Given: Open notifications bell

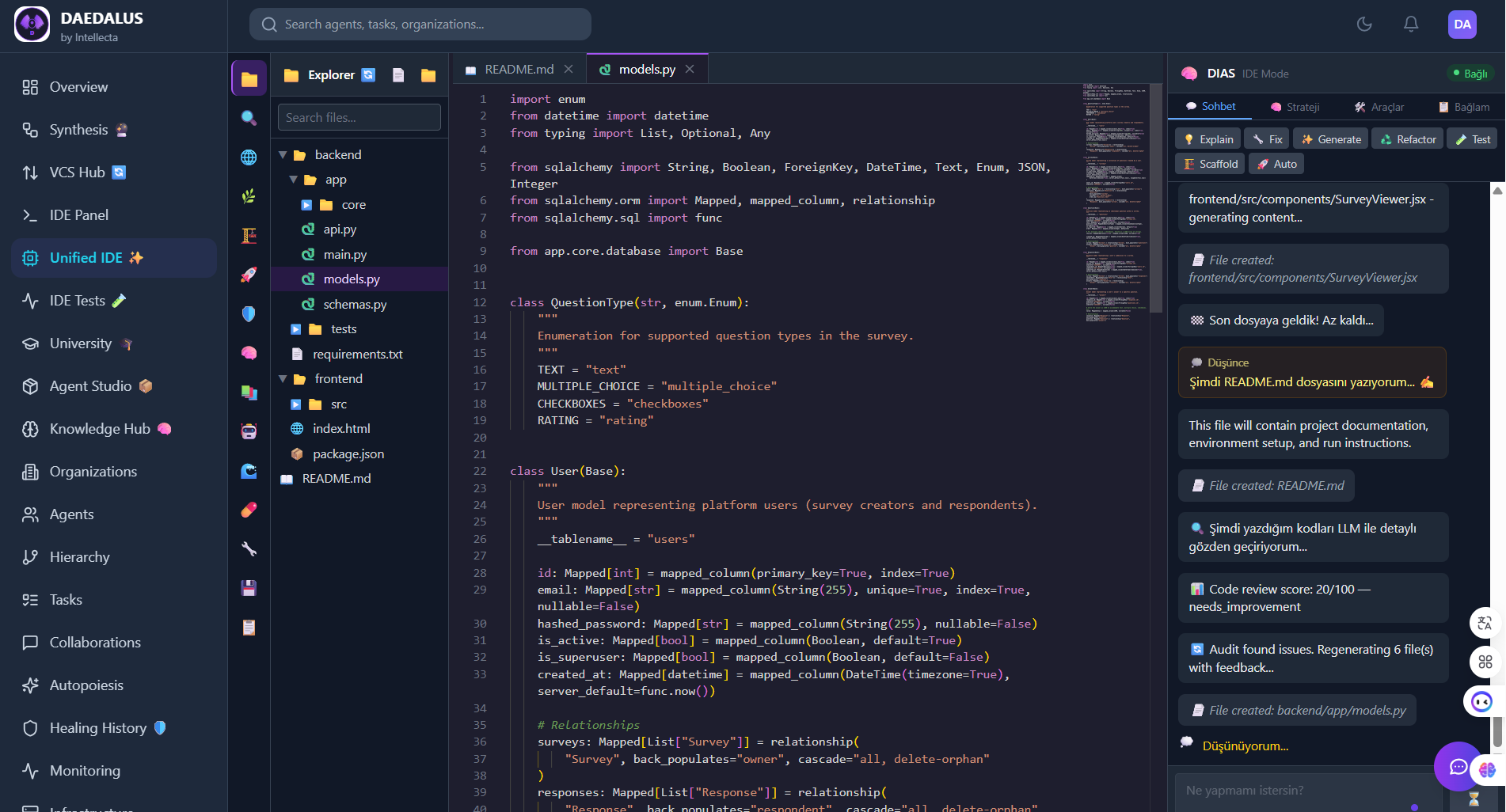Looking at the screenshot, I should (1411, 25).
